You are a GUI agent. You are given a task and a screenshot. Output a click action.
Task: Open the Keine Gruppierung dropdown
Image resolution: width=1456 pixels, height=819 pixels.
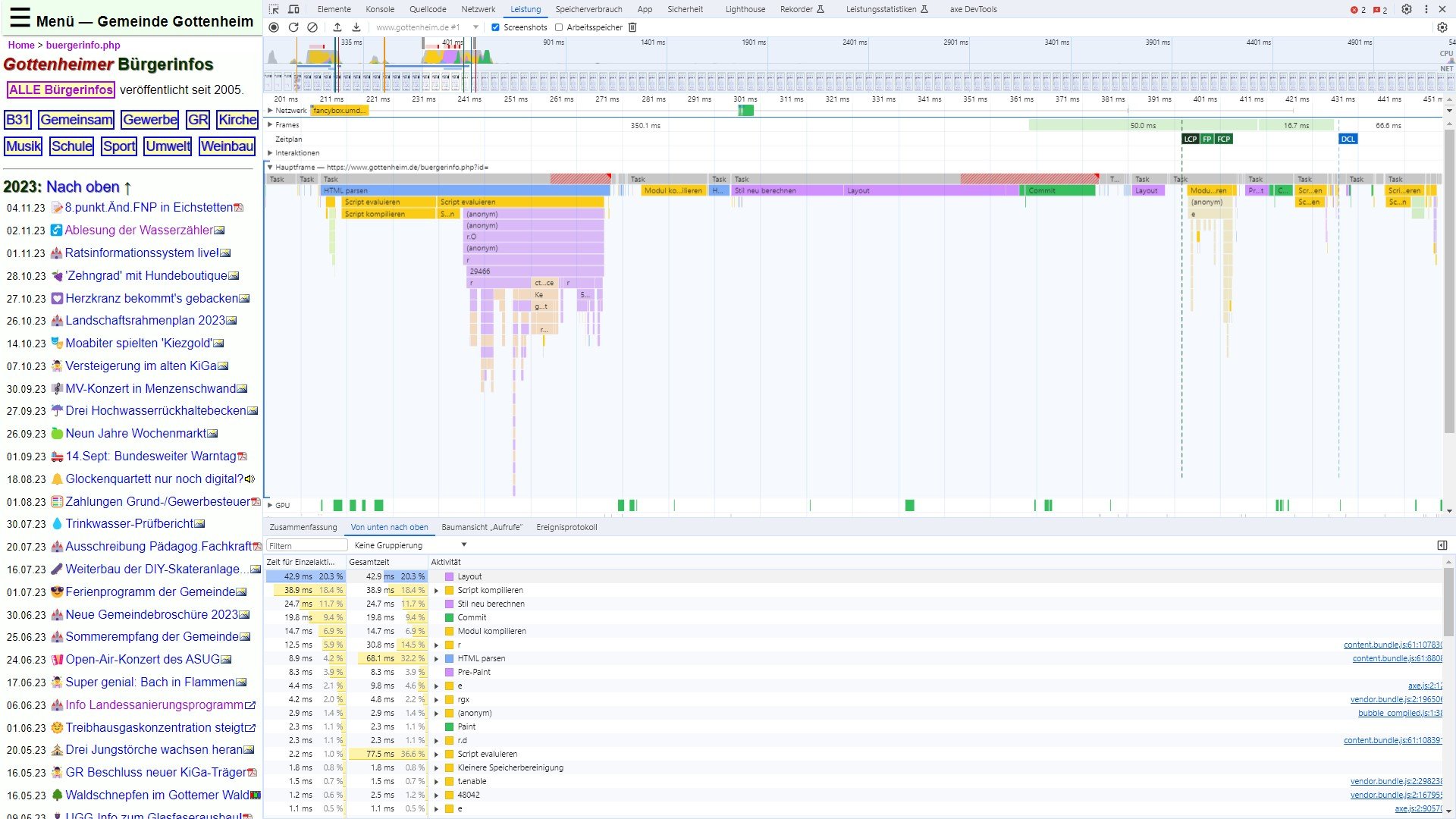click(x=409, y=545)
